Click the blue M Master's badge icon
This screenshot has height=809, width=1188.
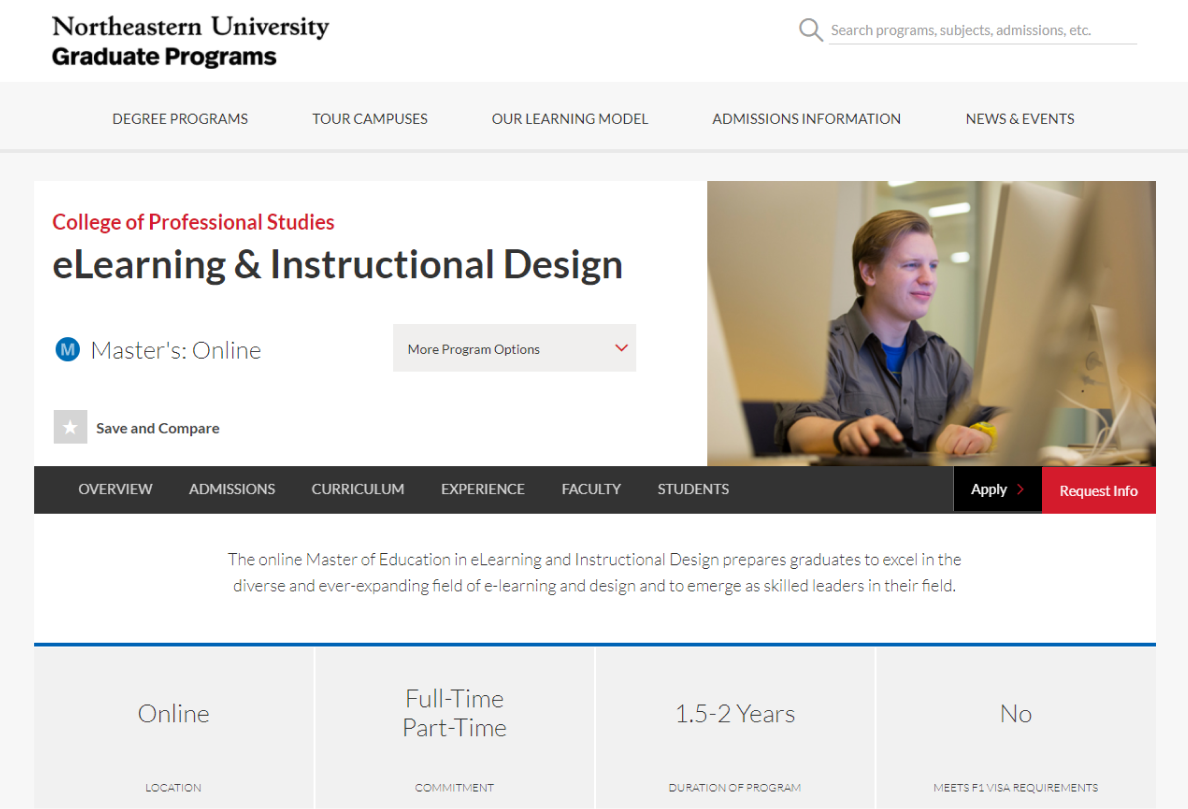coord(67,350)
